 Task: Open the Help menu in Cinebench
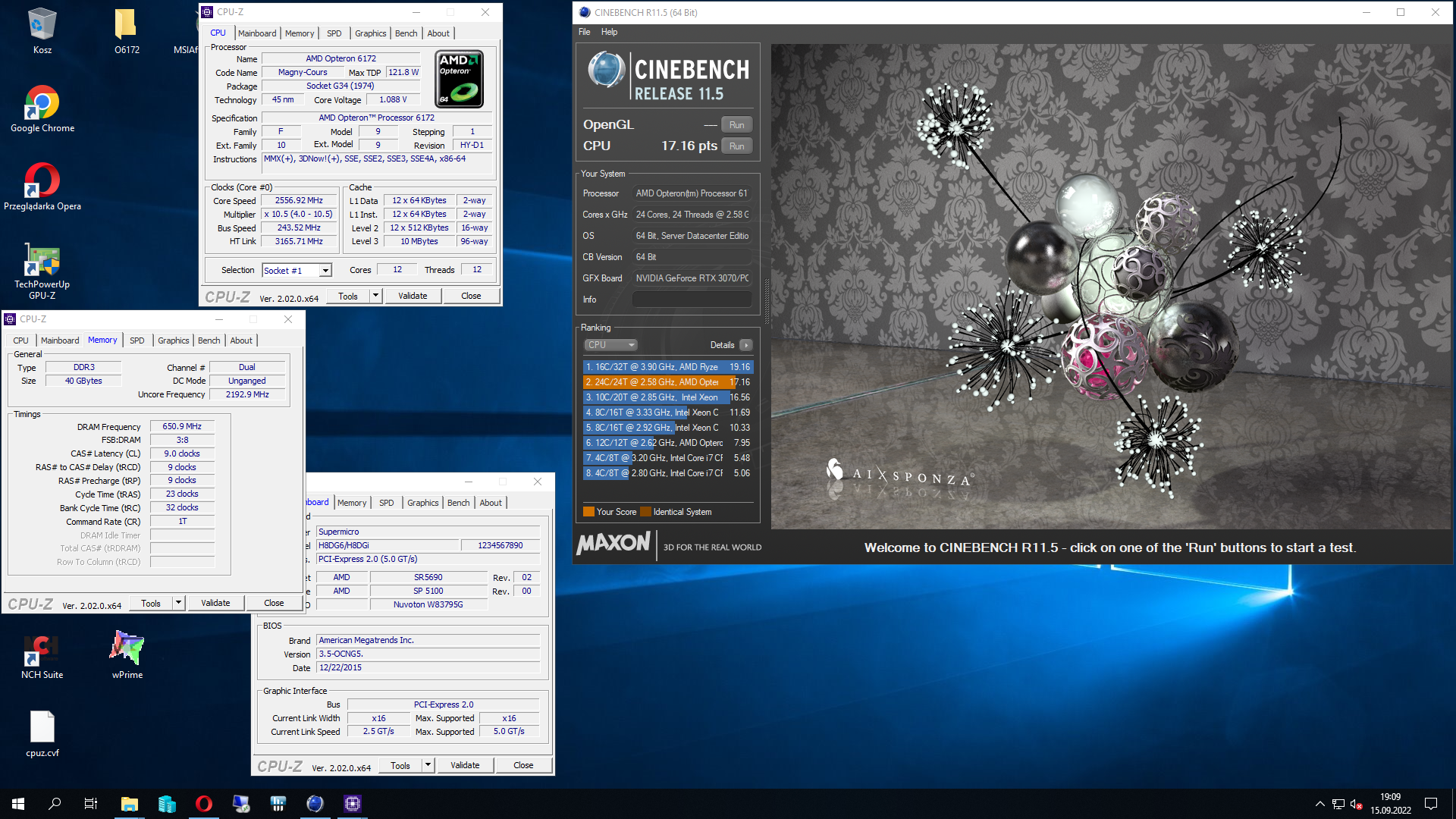pos(609,32)
